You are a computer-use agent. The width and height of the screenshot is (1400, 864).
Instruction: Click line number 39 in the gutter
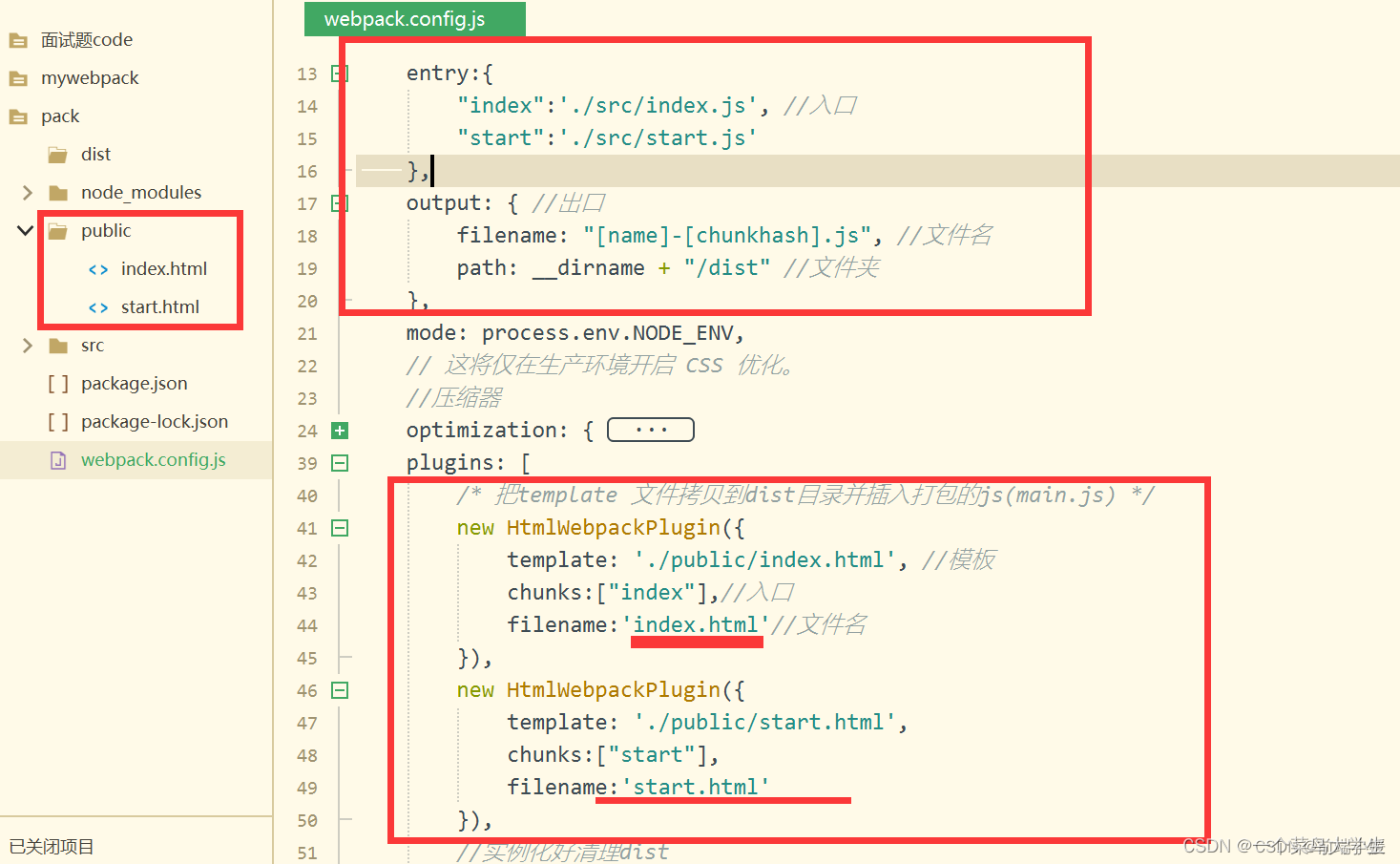(x=306, y=464)
